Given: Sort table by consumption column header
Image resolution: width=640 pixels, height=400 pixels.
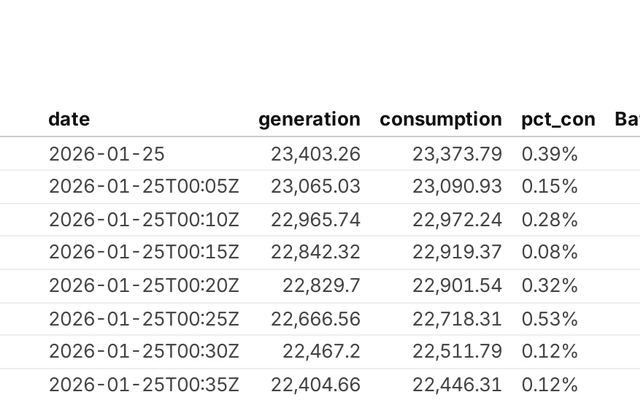Looking at the screenshot, I should [x=440, y=119].
